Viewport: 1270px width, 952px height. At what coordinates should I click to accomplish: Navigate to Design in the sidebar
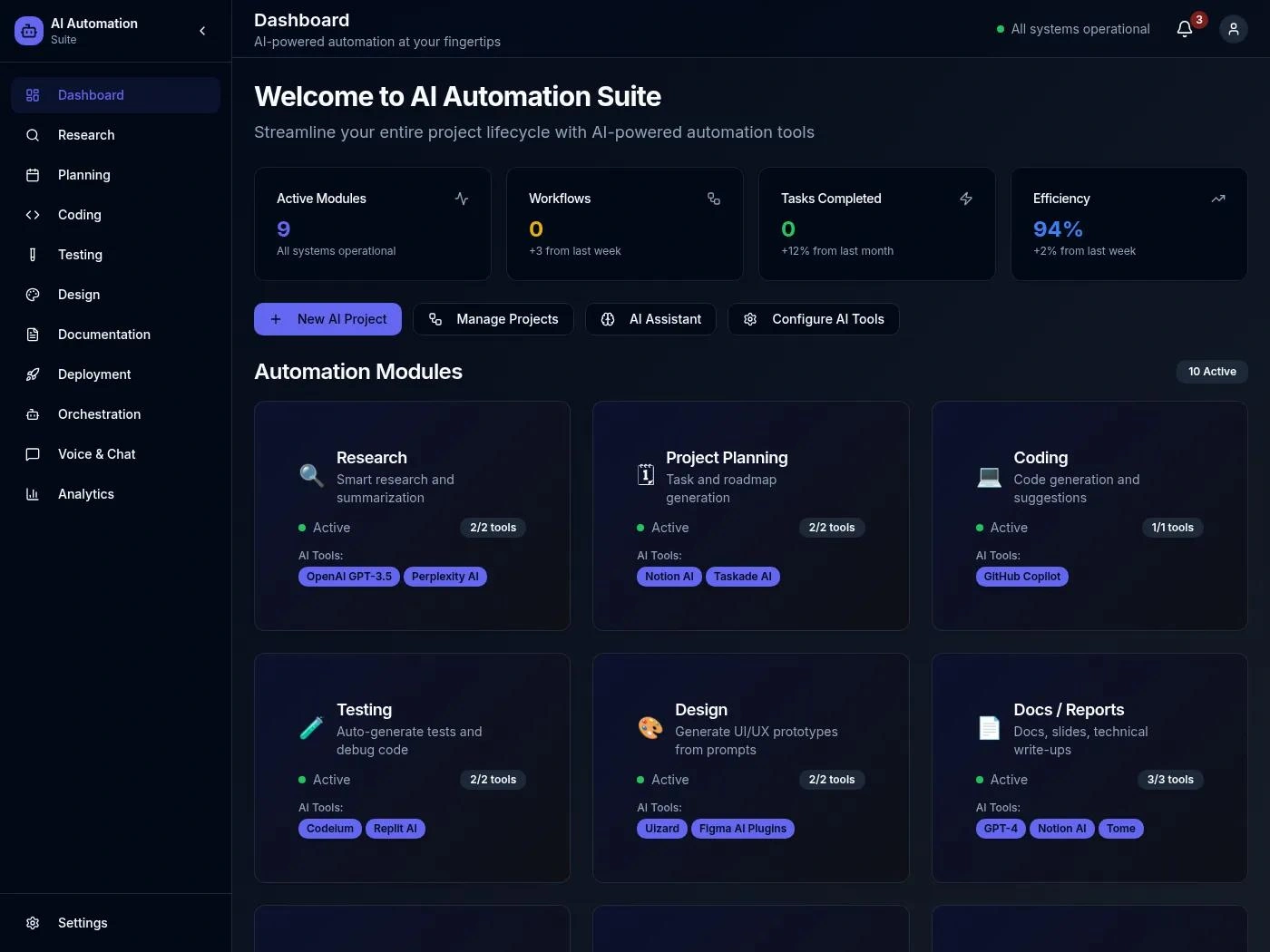point(115,295)
